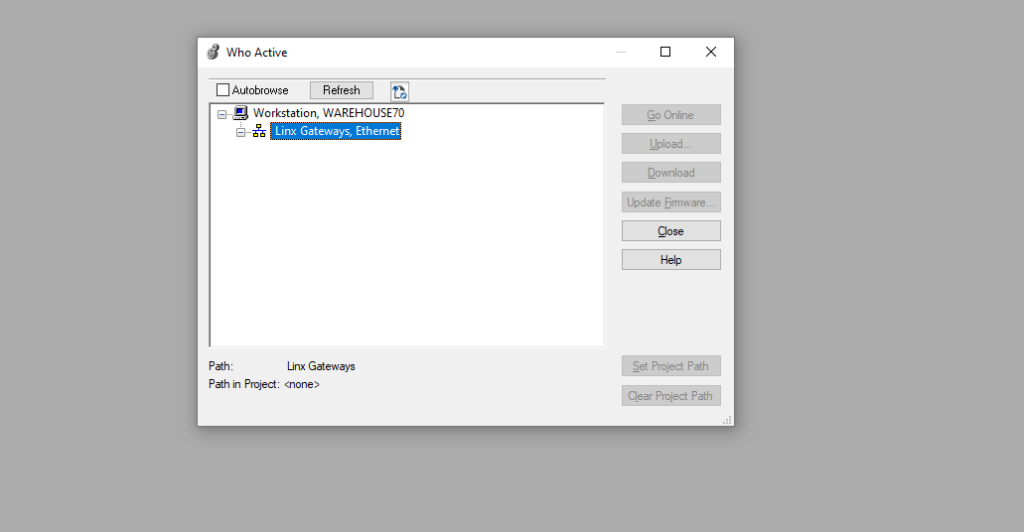The image size is (1024, 532).
Task: Click the Set Project Path button
Action: pyautogui.click(x=670, y=366)
